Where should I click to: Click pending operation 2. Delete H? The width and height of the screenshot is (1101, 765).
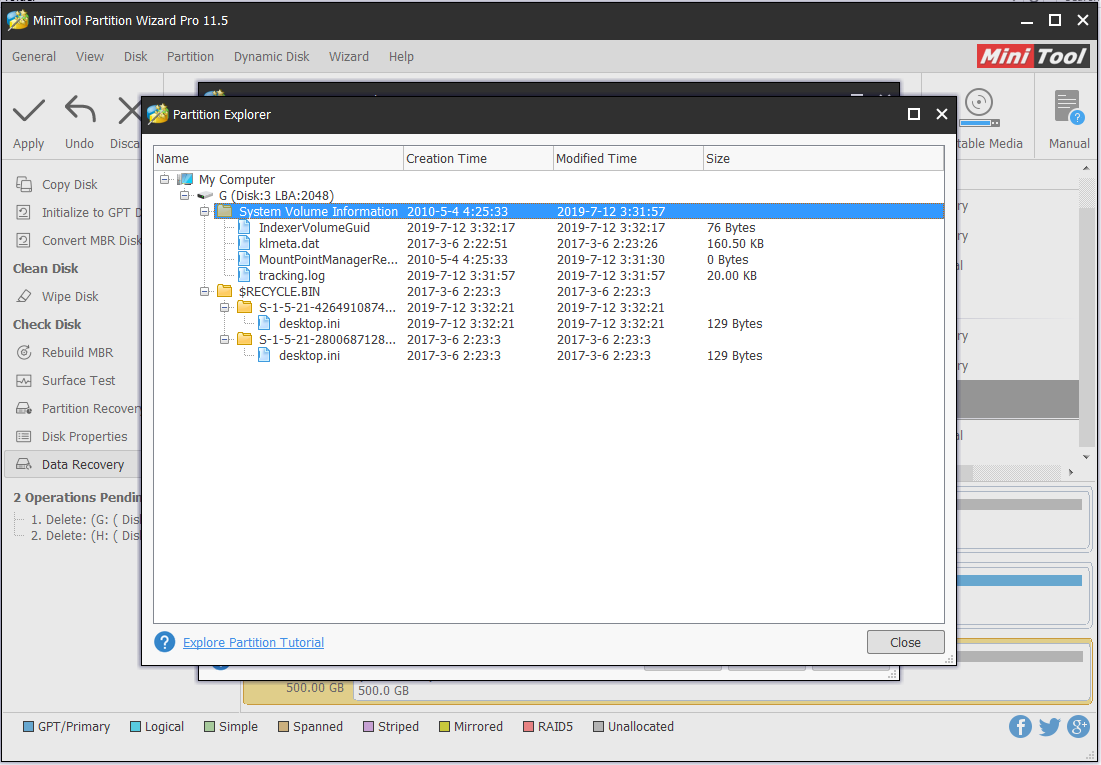pyautogui.click(x=86, y=536)
